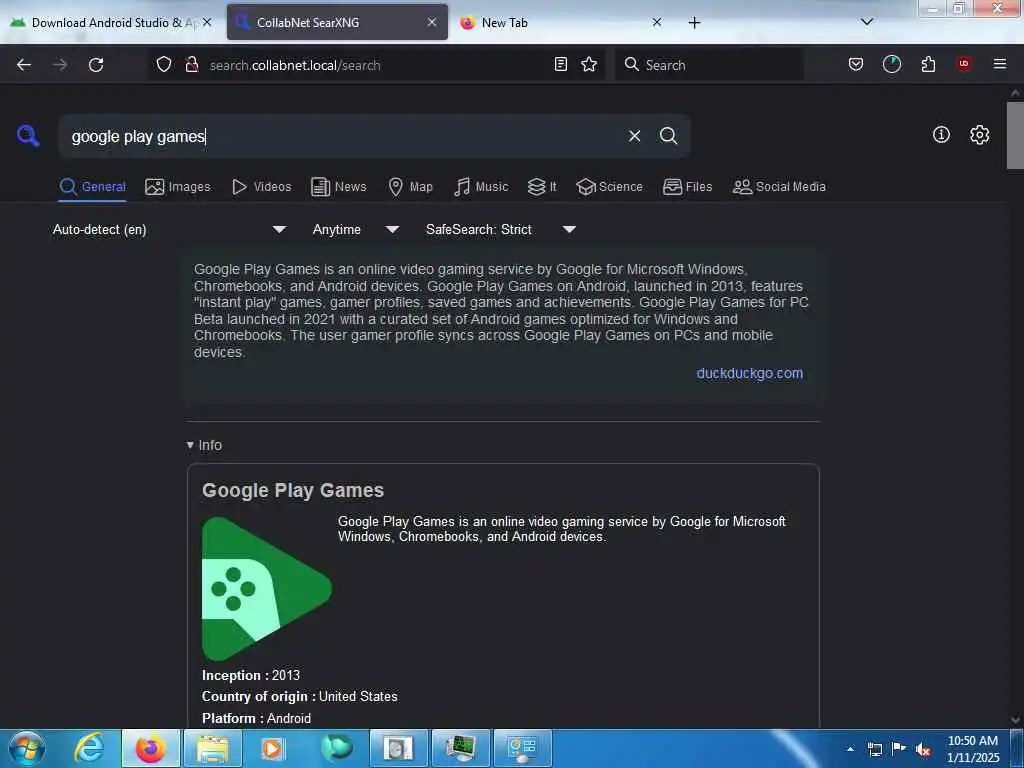Open the SafeSearch: Strict dropdown
The height and width of the screenshot is (768, 1024).
(500, 229)
